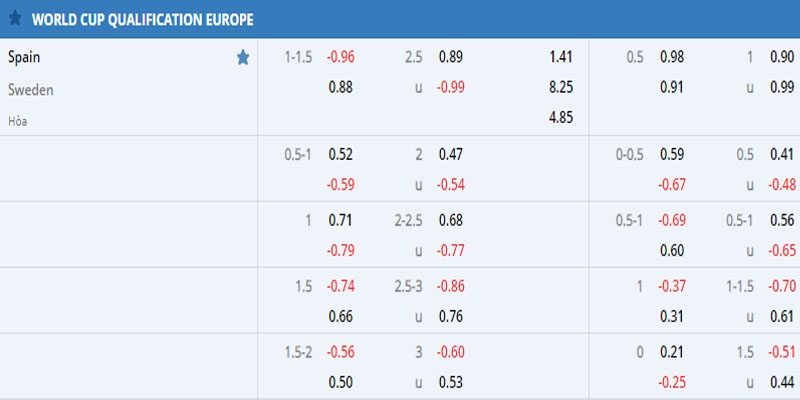Click the red -0.96 handicap odds

340,57
